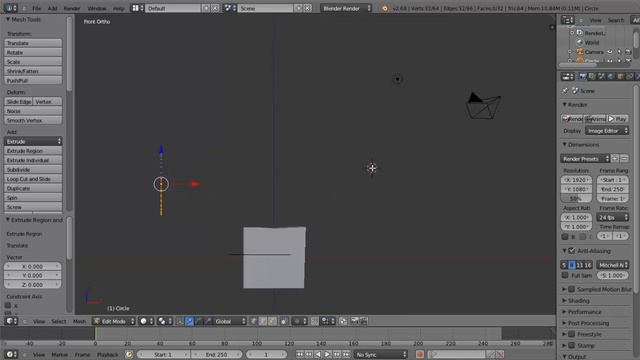Screen dimensions: 640x360
Task: Select the rotate manipulator icon
Action: point(199,321)
